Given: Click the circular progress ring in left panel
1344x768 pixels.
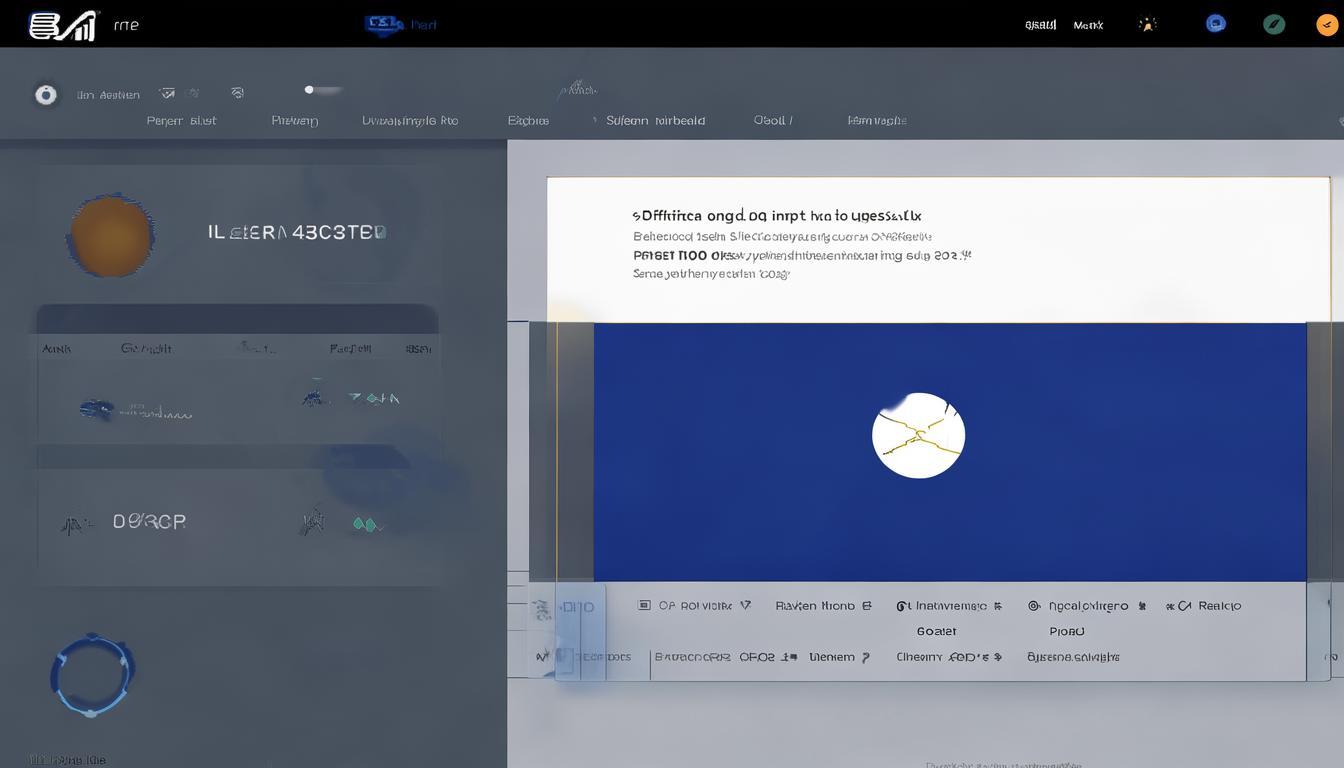Looking at the screenshot, I should 91,673.
